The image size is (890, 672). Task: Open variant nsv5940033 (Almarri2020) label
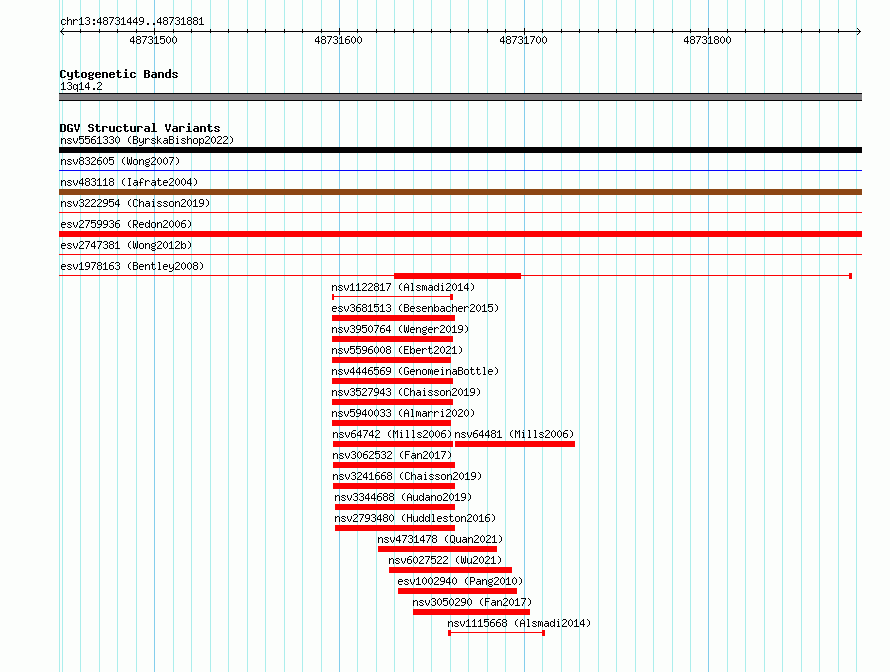point(403,413)
